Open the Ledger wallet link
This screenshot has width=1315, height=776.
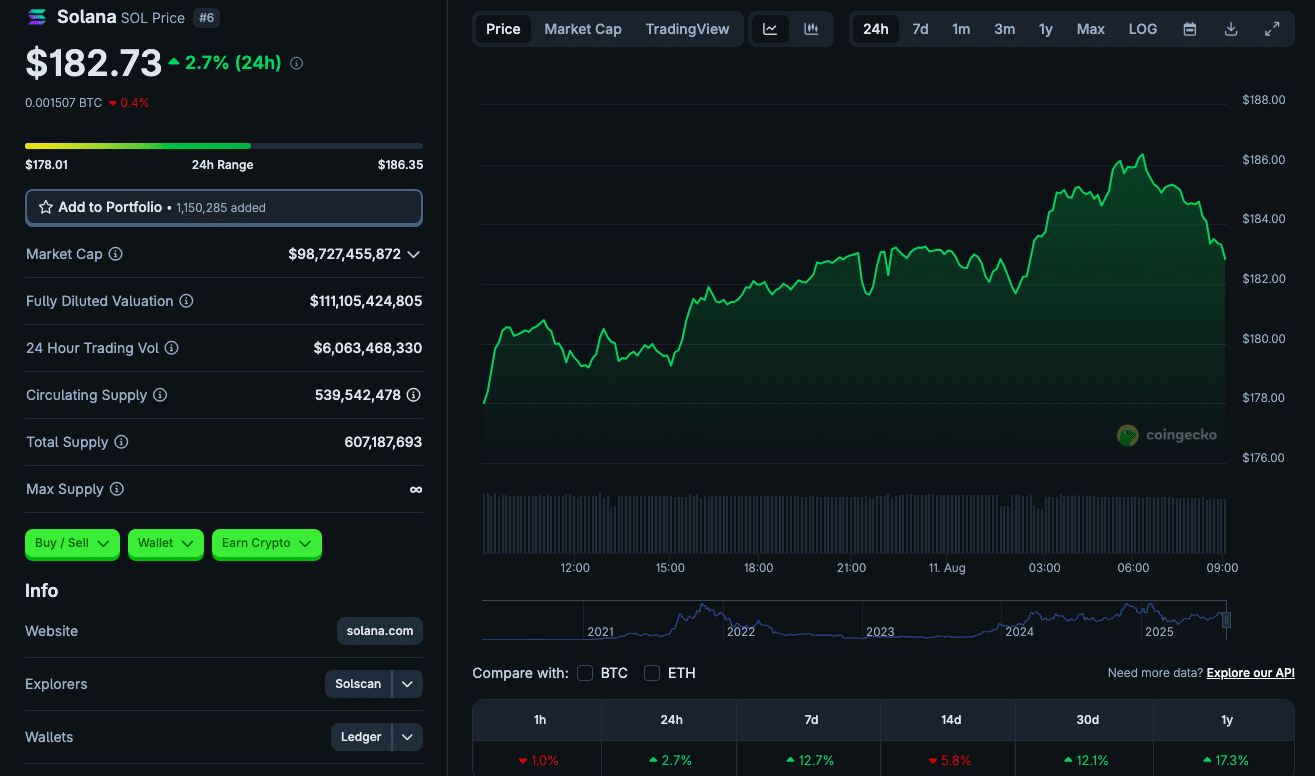click(x=361, y=737)
